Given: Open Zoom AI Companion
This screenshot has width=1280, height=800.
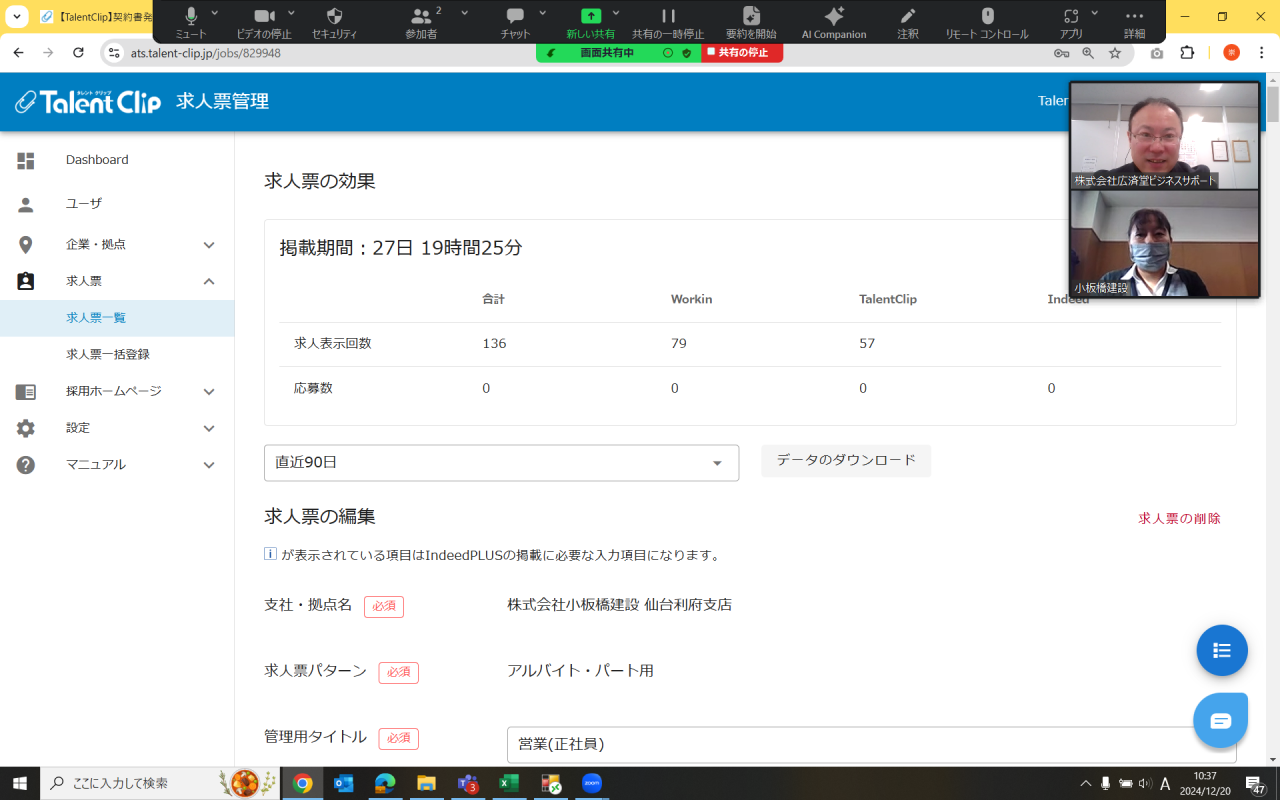Looking at the screenshot, I should coord(834,21).
